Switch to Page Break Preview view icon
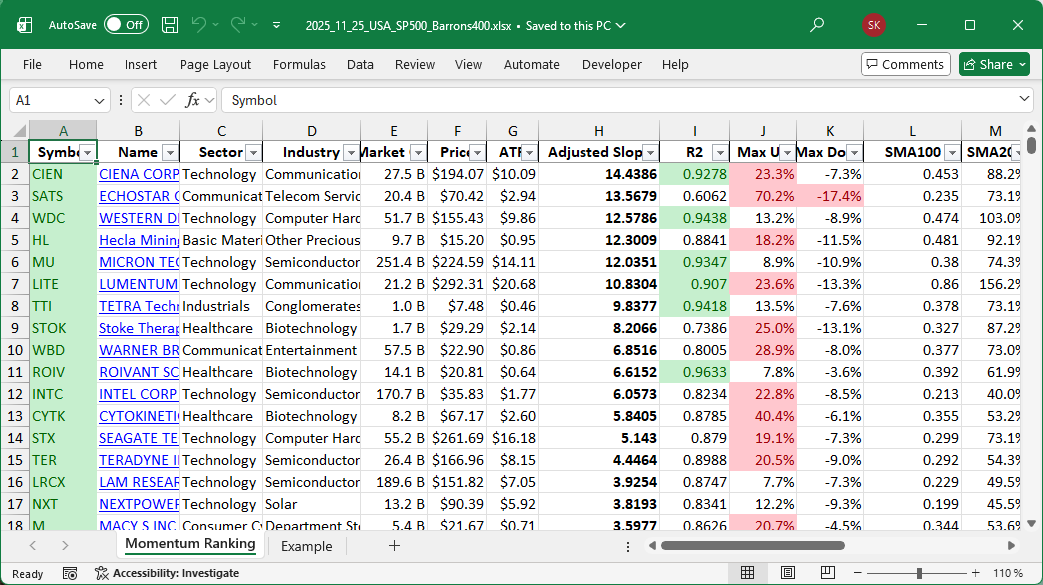The image size is (1043, 585). 829,573
